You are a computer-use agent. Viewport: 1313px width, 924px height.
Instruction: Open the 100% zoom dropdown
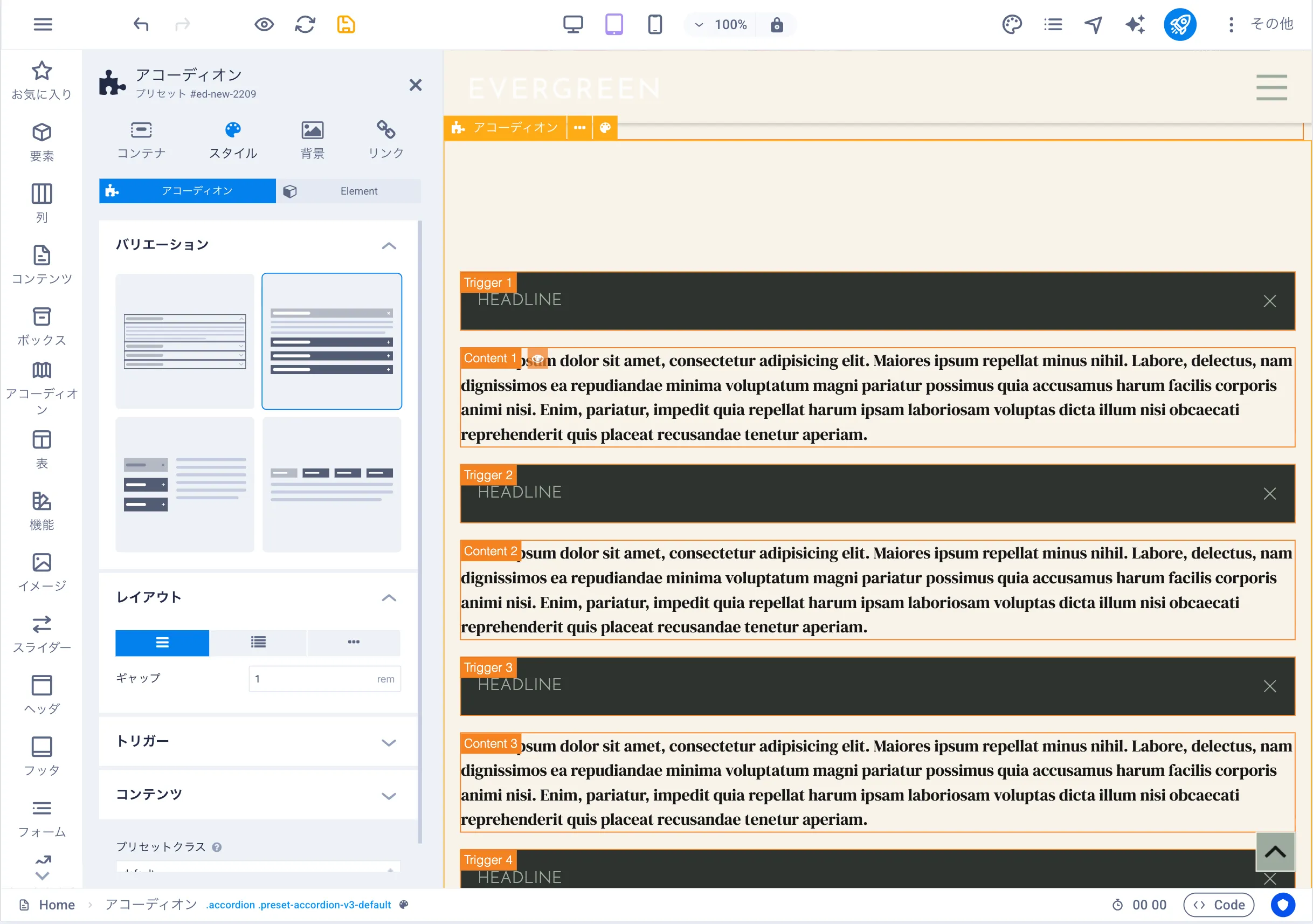pyautogui.click(x=721, y=25)
